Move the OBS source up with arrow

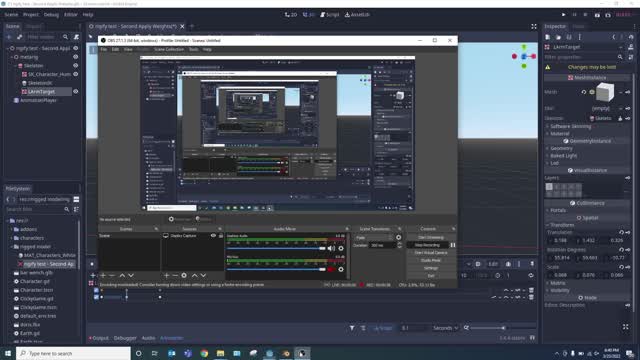pos(195,276)
